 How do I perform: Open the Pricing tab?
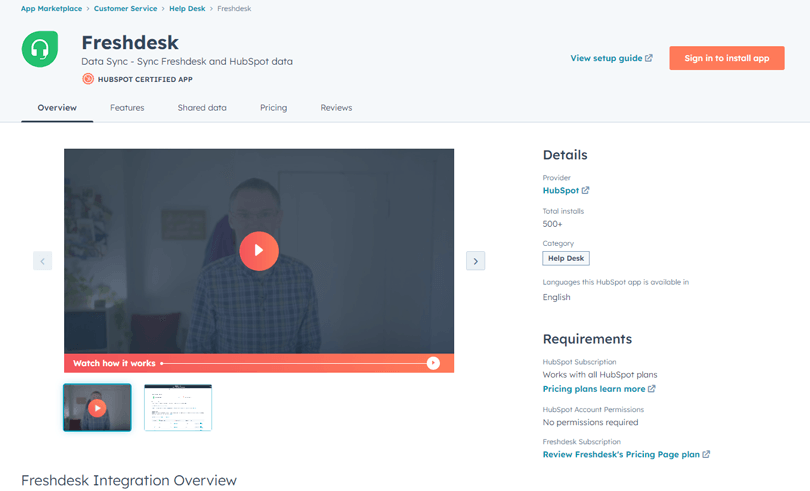coord(273,108)
